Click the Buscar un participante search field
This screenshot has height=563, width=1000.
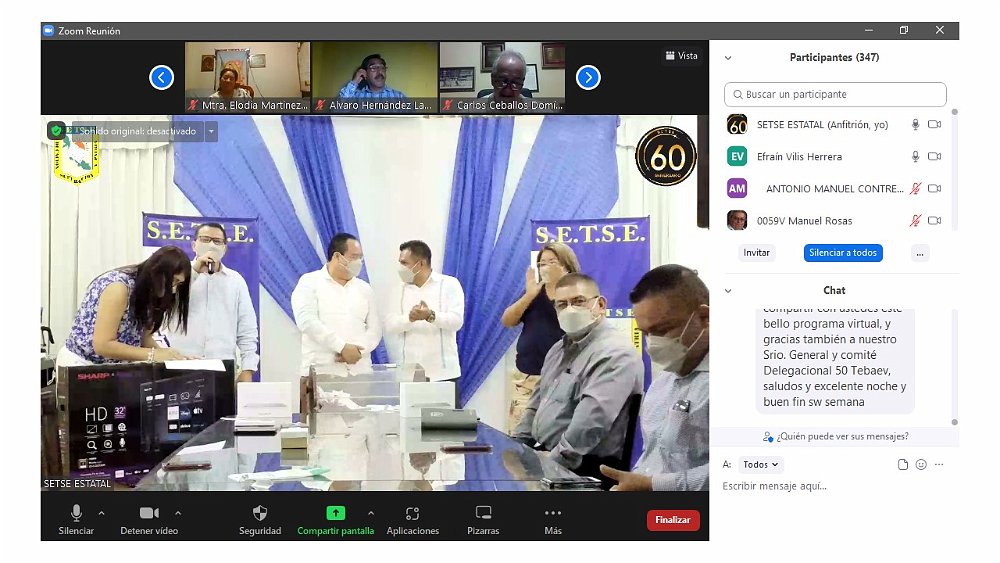(x=835, y=95)
